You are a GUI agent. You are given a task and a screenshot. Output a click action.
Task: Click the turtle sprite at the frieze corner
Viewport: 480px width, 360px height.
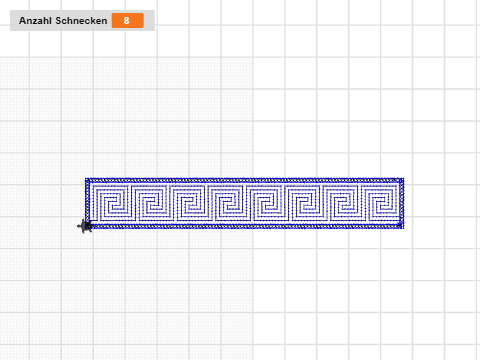click(85, 226)
